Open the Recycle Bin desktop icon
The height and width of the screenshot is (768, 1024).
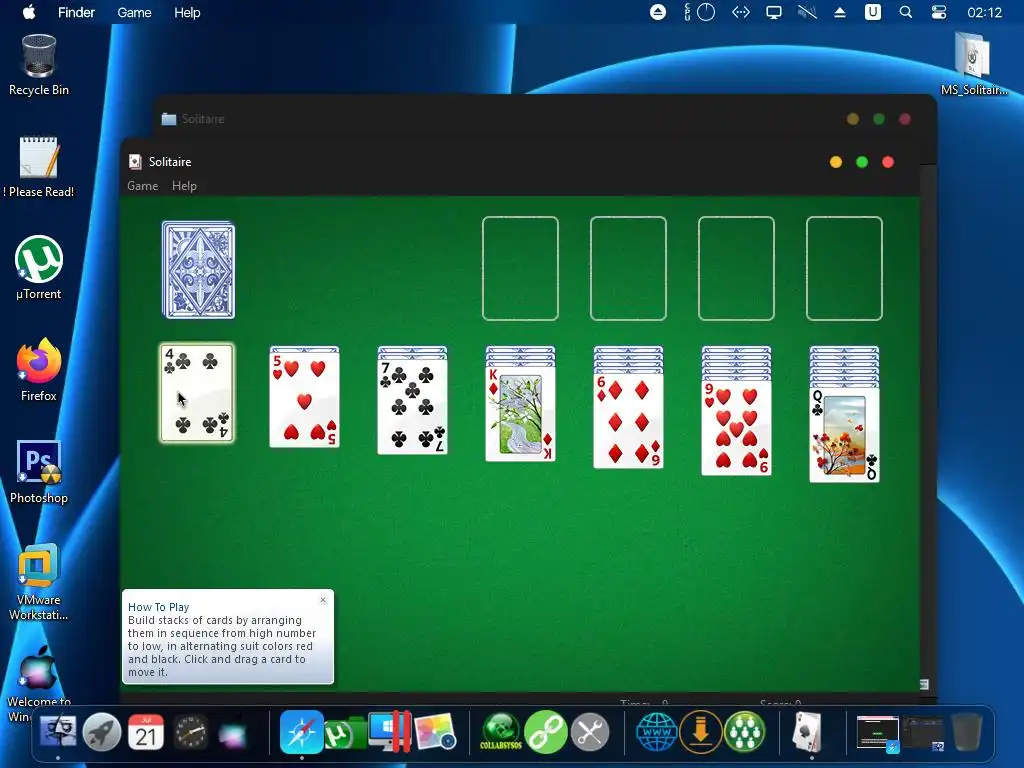click(x=39, y=65)
